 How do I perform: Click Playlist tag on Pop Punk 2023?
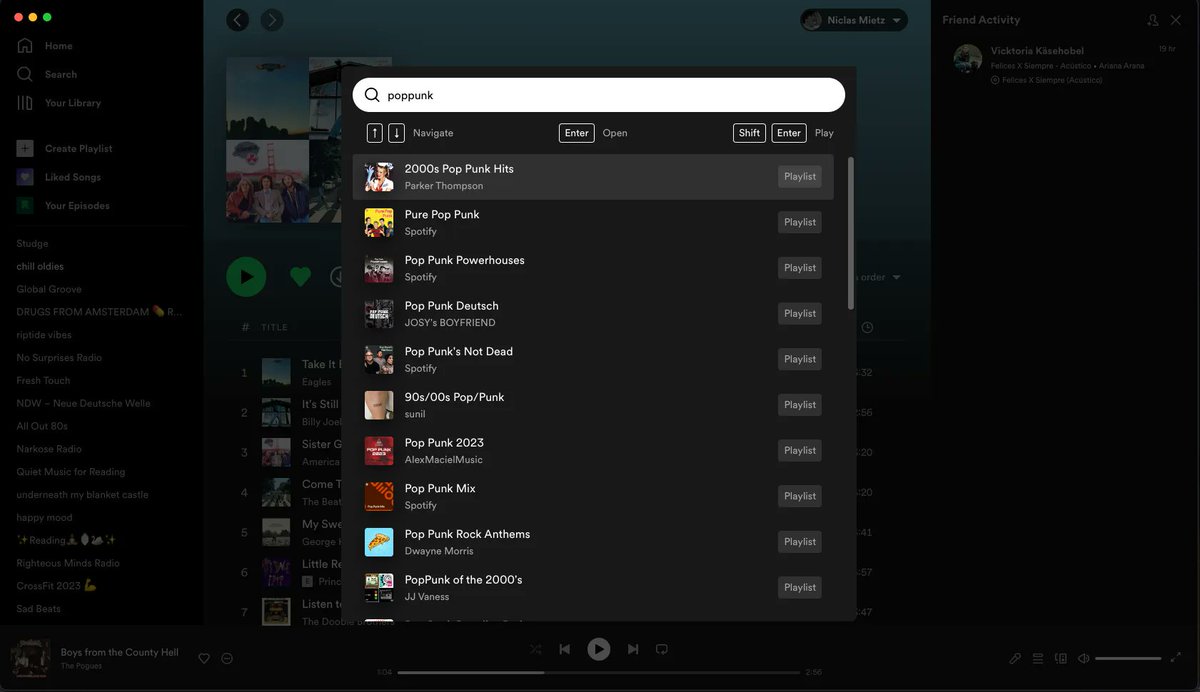pyautogui.click(x=800, y=450)
